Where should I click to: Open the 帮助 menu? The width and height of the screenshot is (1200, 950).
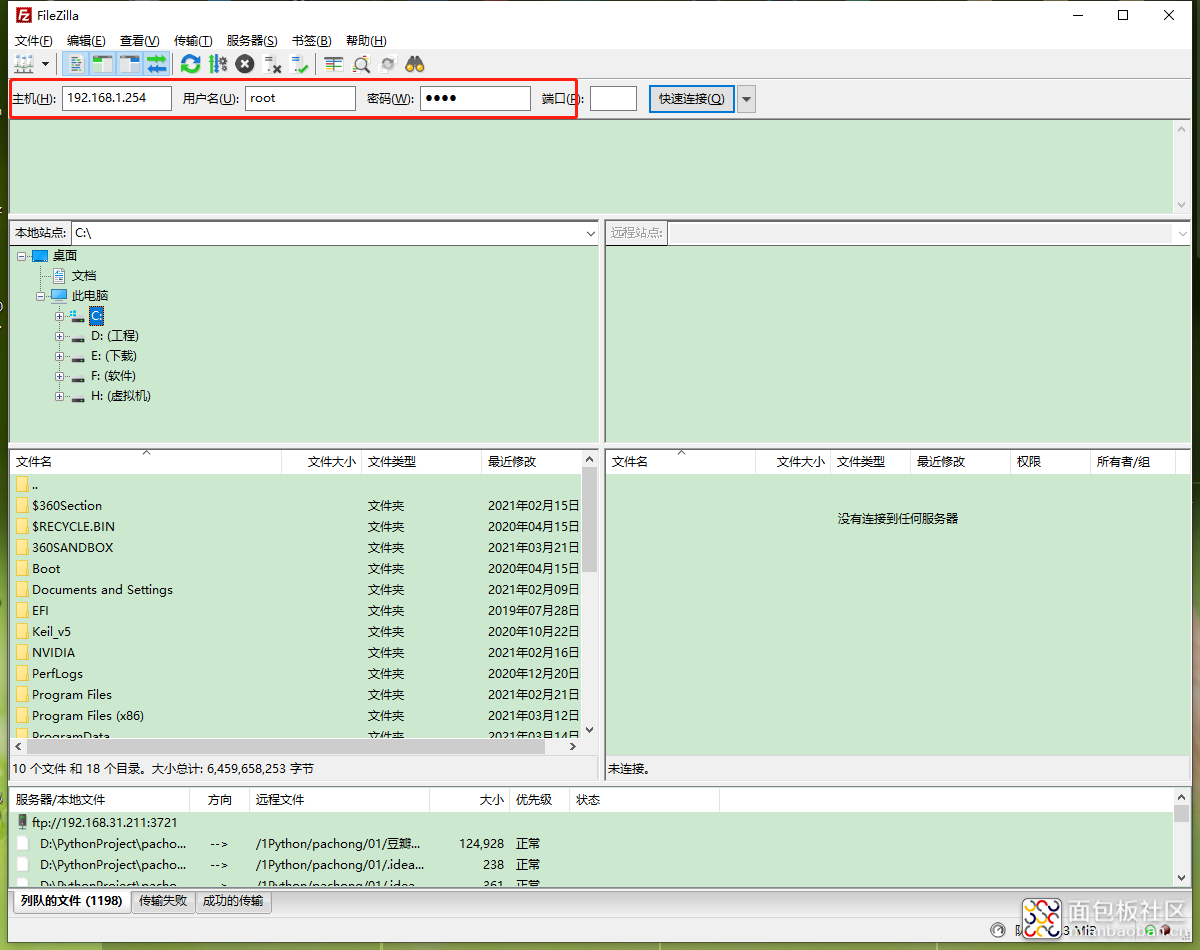coord(365,40)
